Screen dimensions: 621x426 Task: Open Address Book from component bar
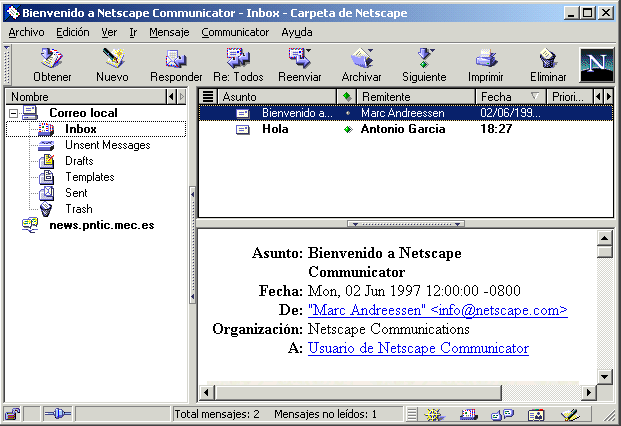click(536, 415)
